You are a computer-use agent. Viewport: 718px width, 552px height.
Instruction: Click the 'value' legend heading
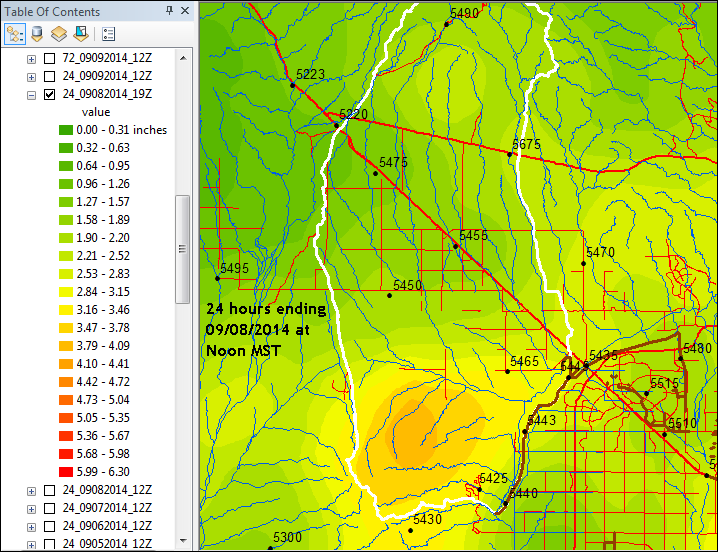(96, 112)
